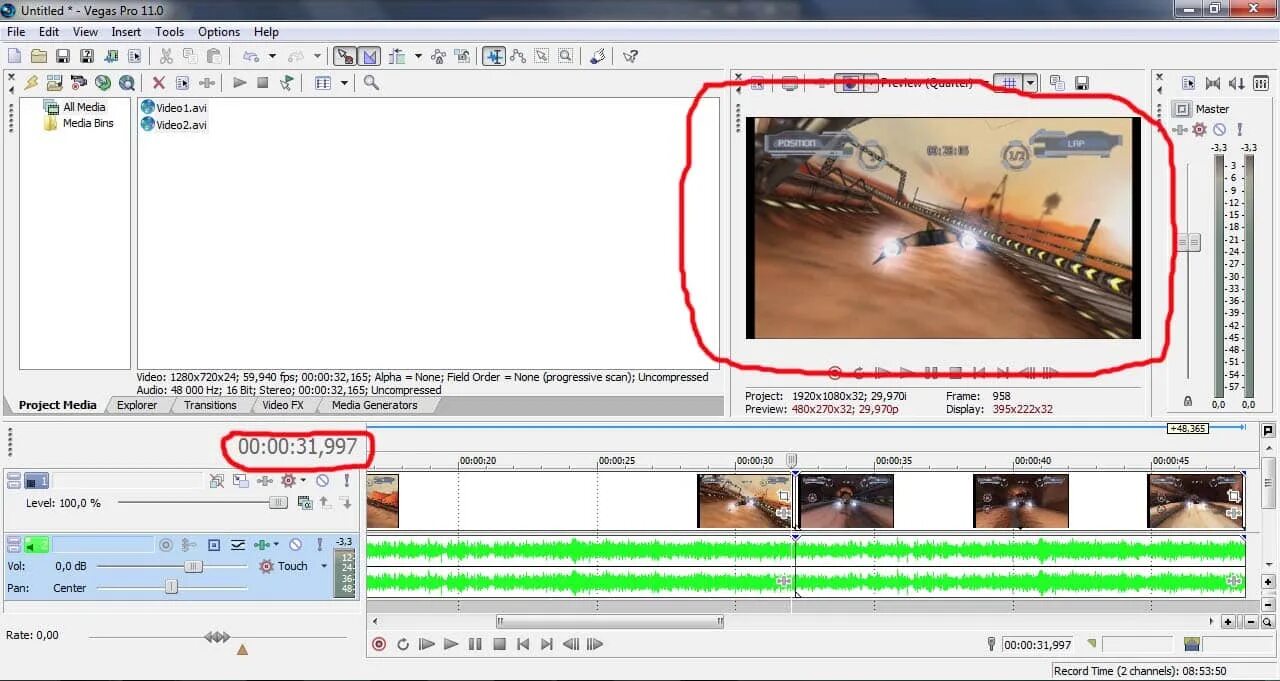The height and width of the screenshot is (681, 1280).
Task: Click the What's This help icon
Action: coord(630,56)
